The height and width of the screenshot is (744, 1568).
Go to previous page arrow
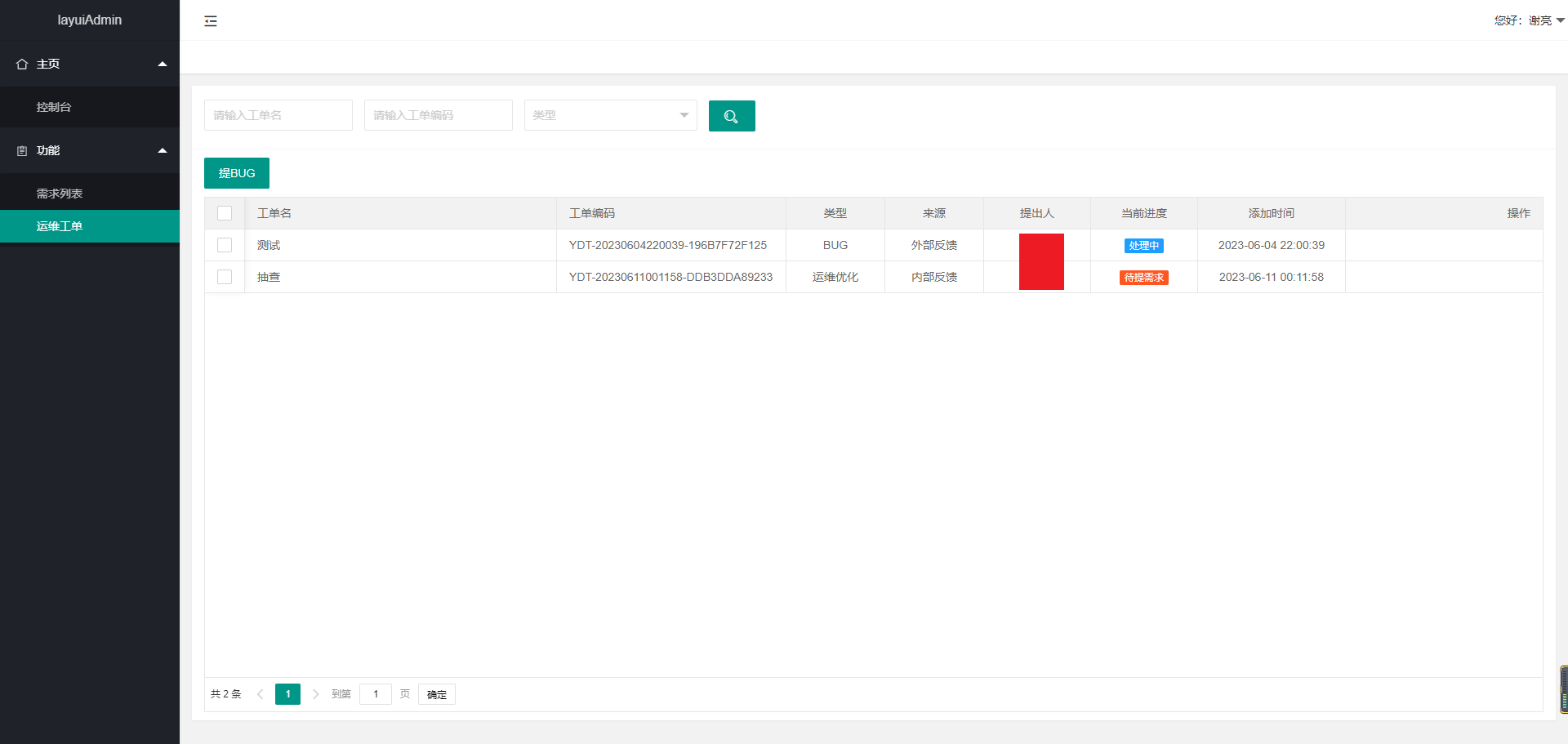coord(261,694)
